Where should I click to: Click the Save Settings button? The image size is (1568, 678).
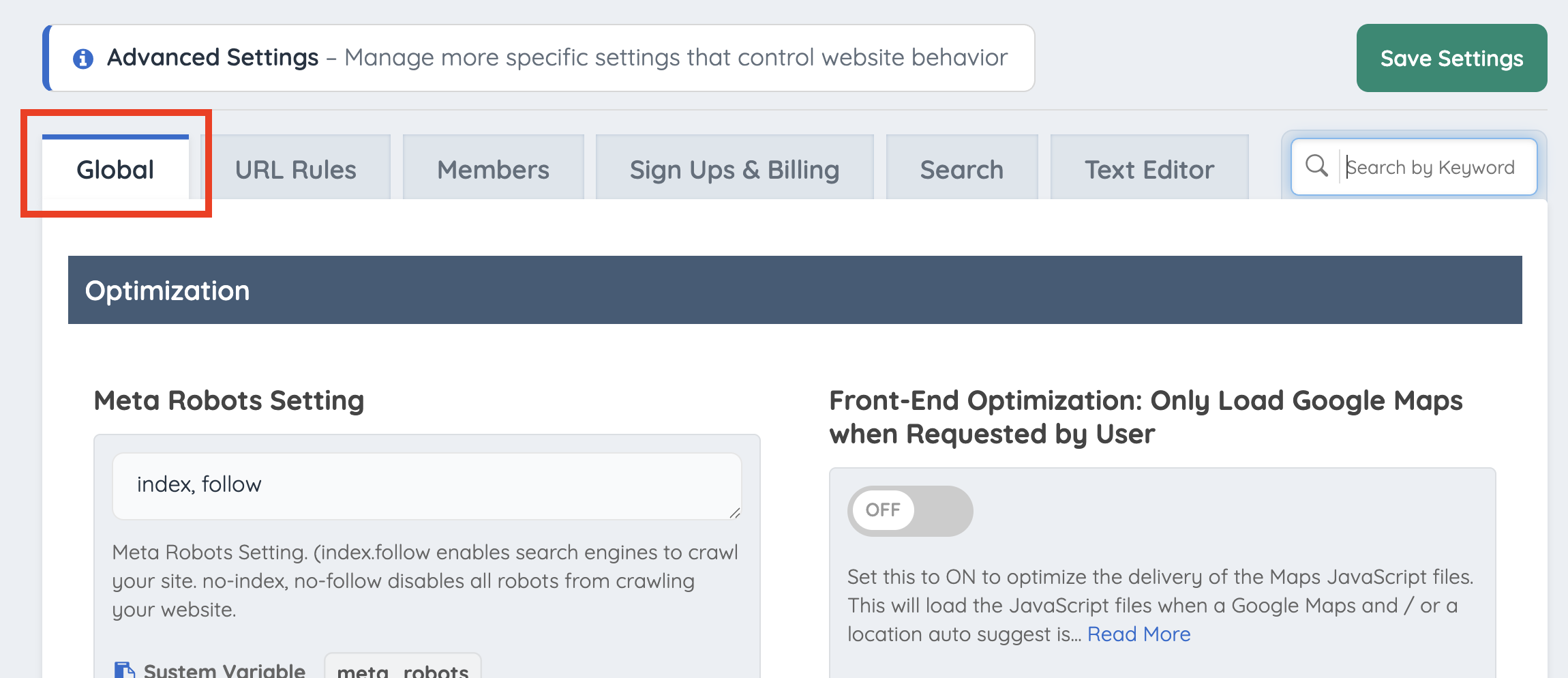point(1451,58)
